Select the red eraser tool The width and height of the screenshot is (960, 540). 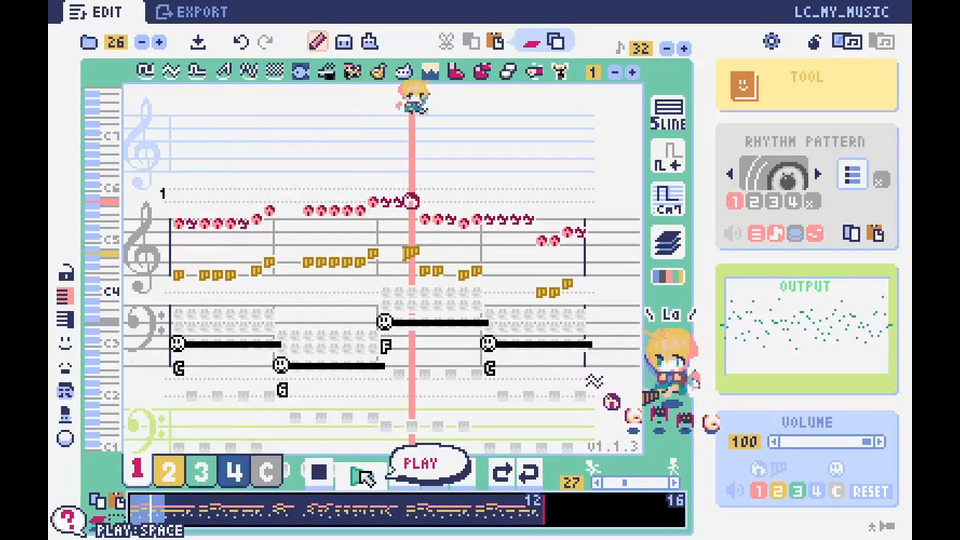point(531,42)
